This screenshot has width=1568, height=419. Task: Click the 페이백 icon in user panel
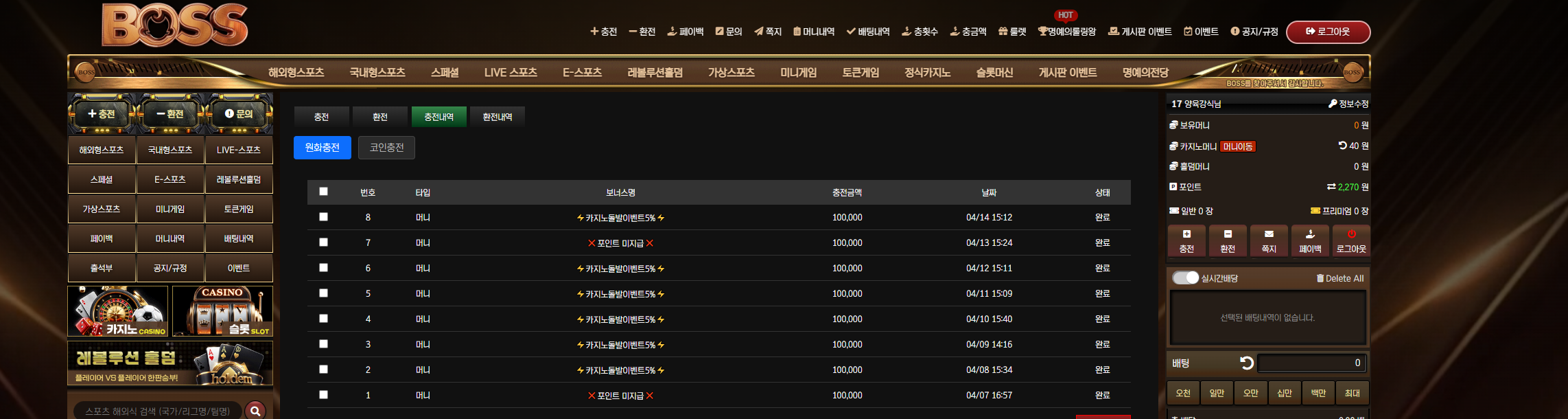(x=1310, y=234)
